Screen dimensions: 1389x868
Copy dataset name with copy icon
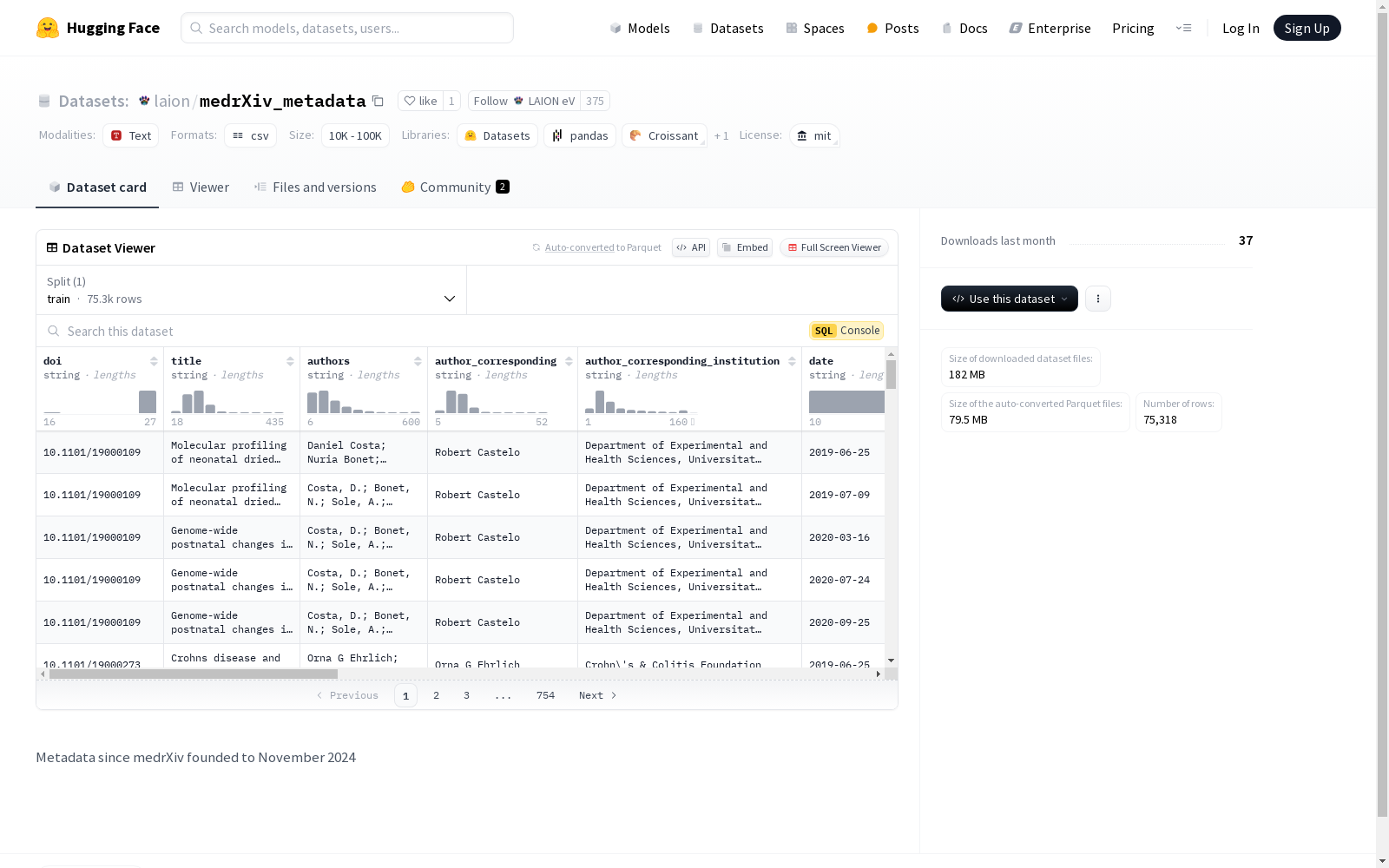tap(378, 101)
